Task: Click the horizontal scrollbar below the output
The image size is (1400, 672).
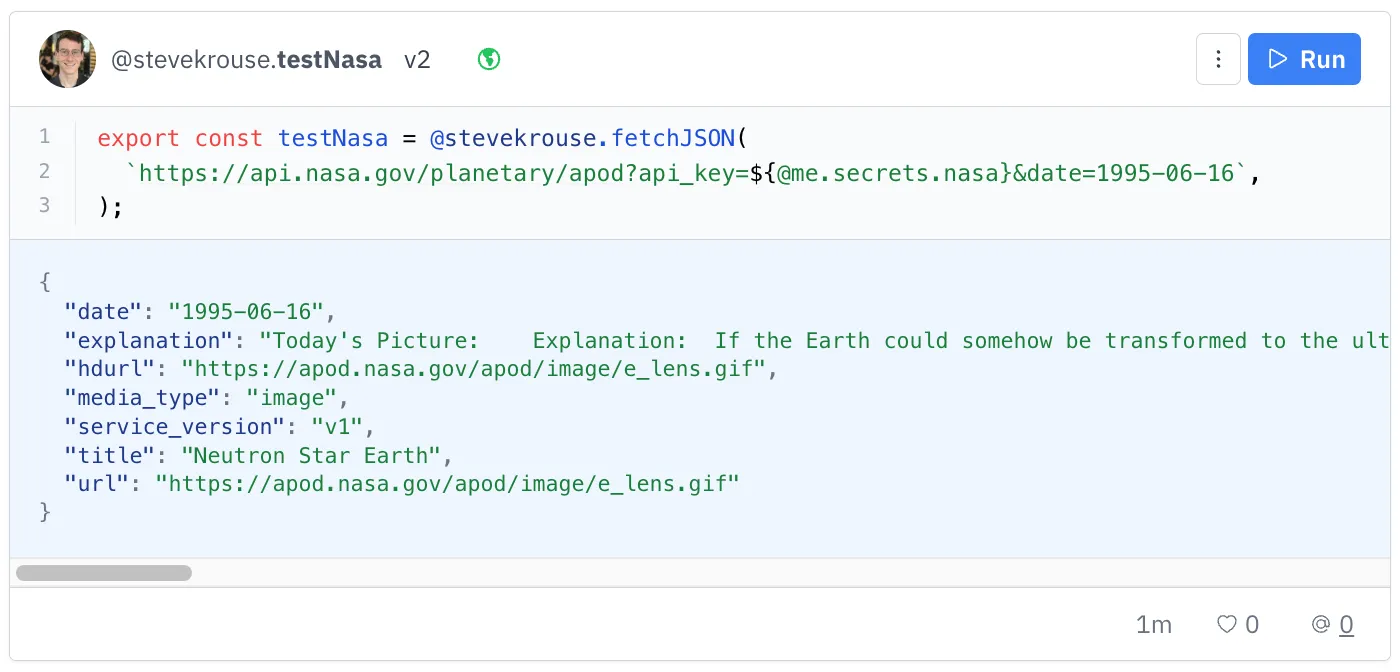Action: (103, 572)
